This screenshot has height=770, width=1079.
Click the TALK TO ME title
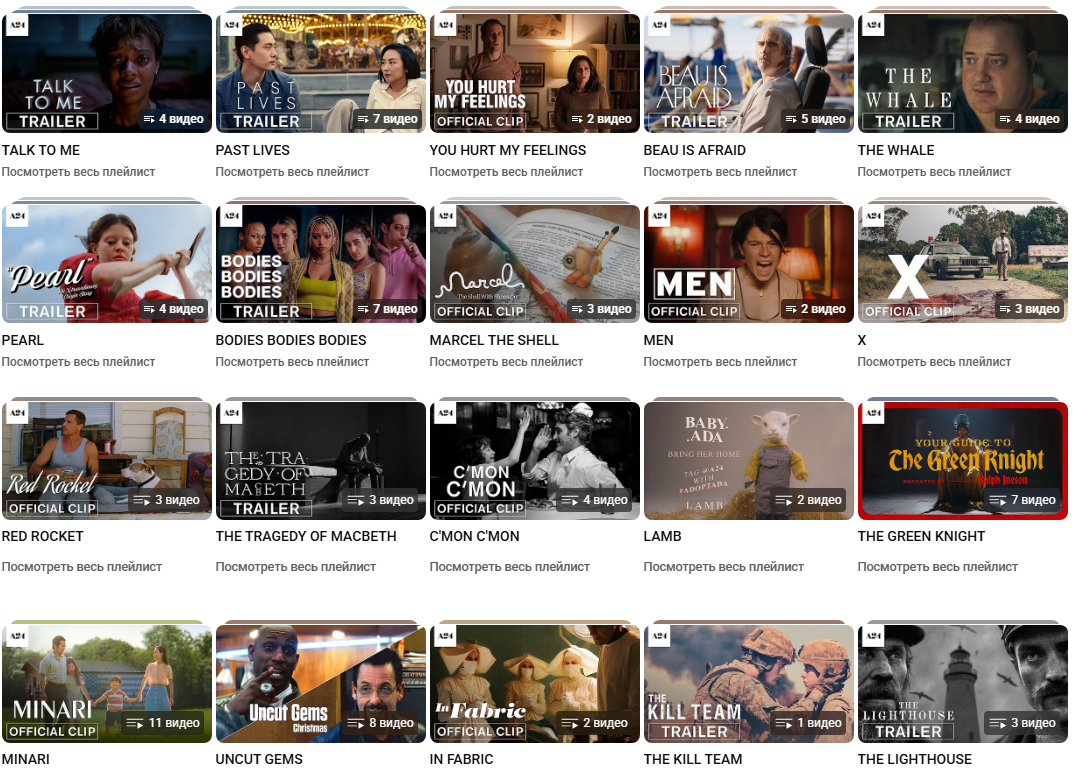coord(41,150)
